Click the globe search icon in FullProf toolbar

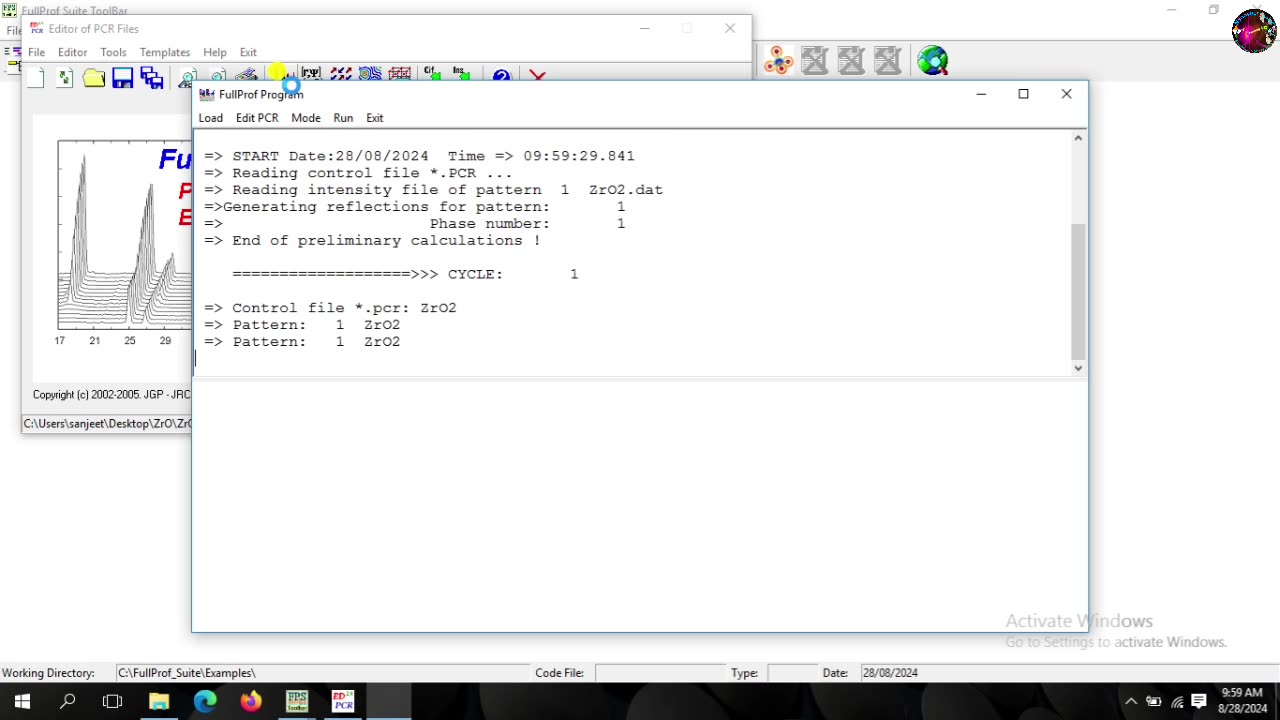pos(932,61)
